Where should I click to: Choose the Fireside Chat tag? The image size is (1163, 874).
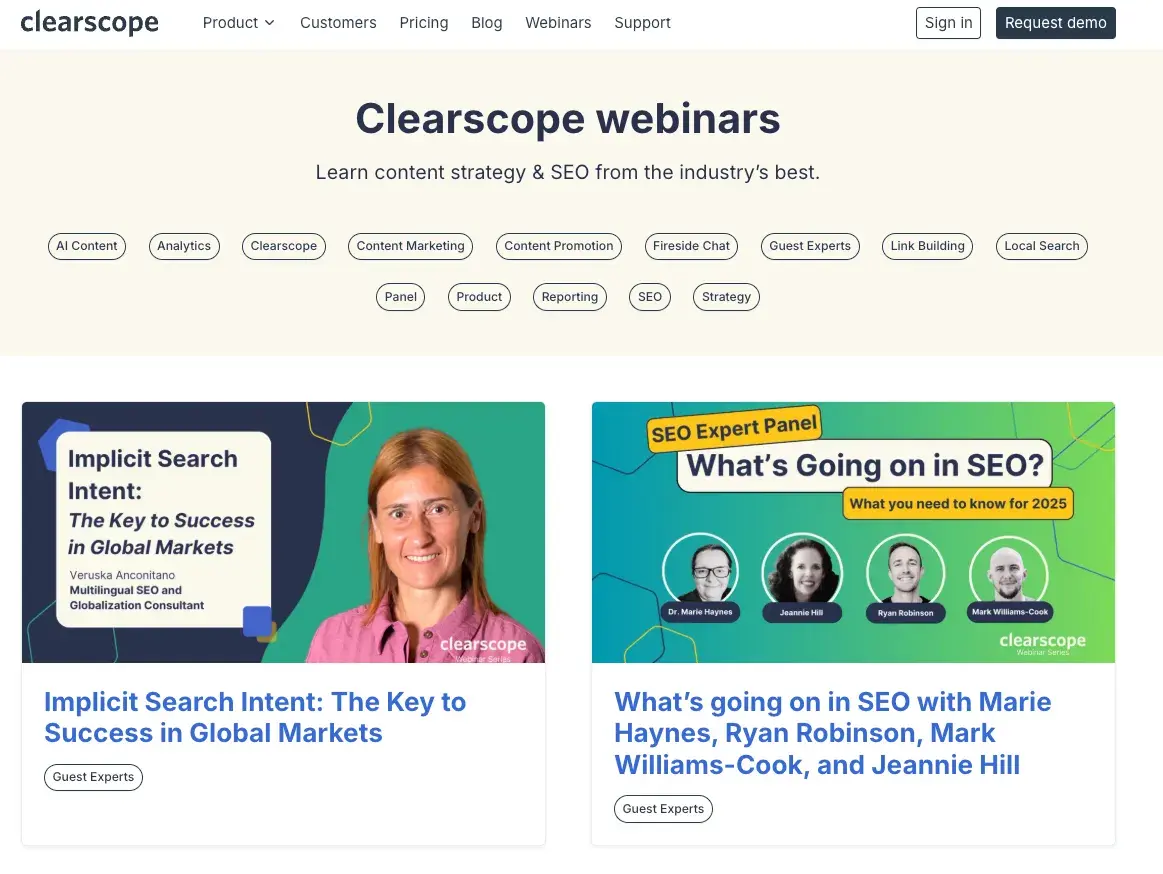click(691, 246)
